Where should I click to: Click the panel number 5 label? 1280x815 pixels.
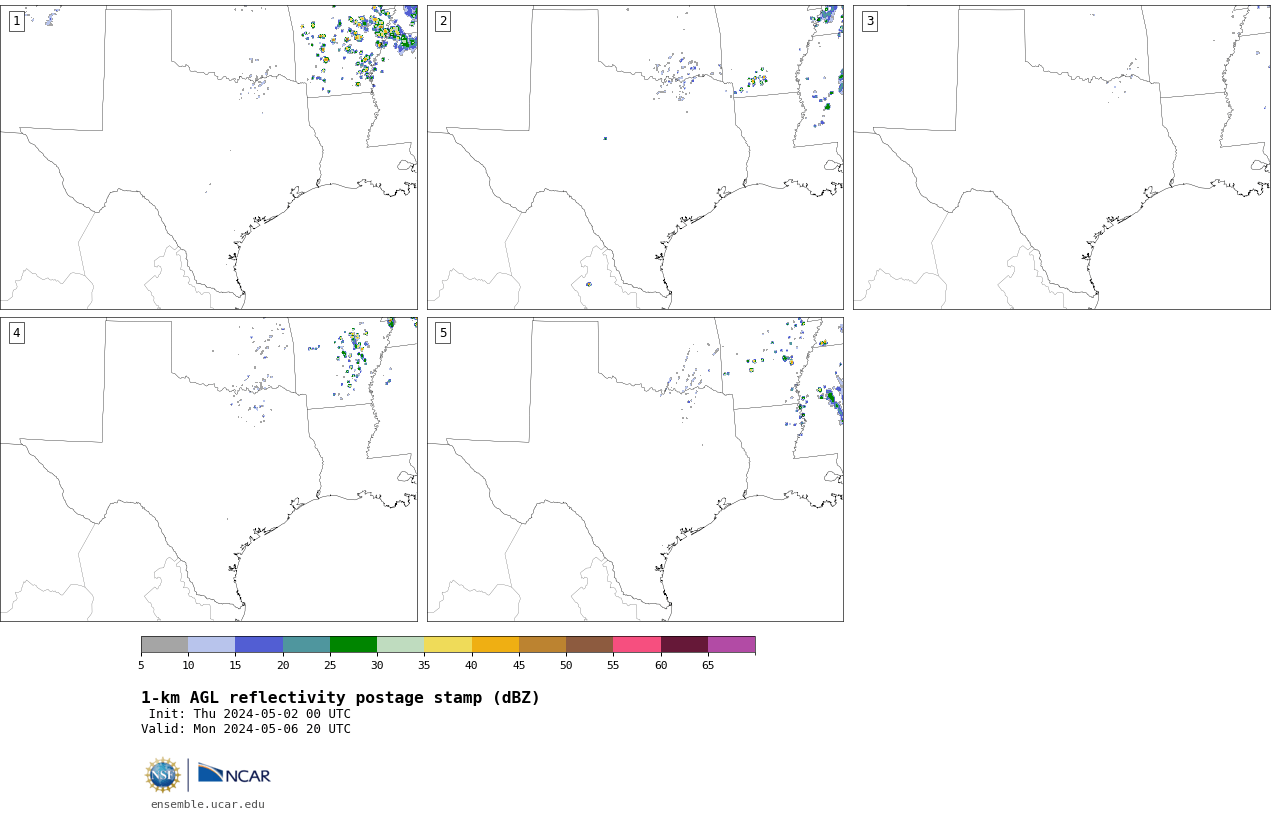coord(443,333)
